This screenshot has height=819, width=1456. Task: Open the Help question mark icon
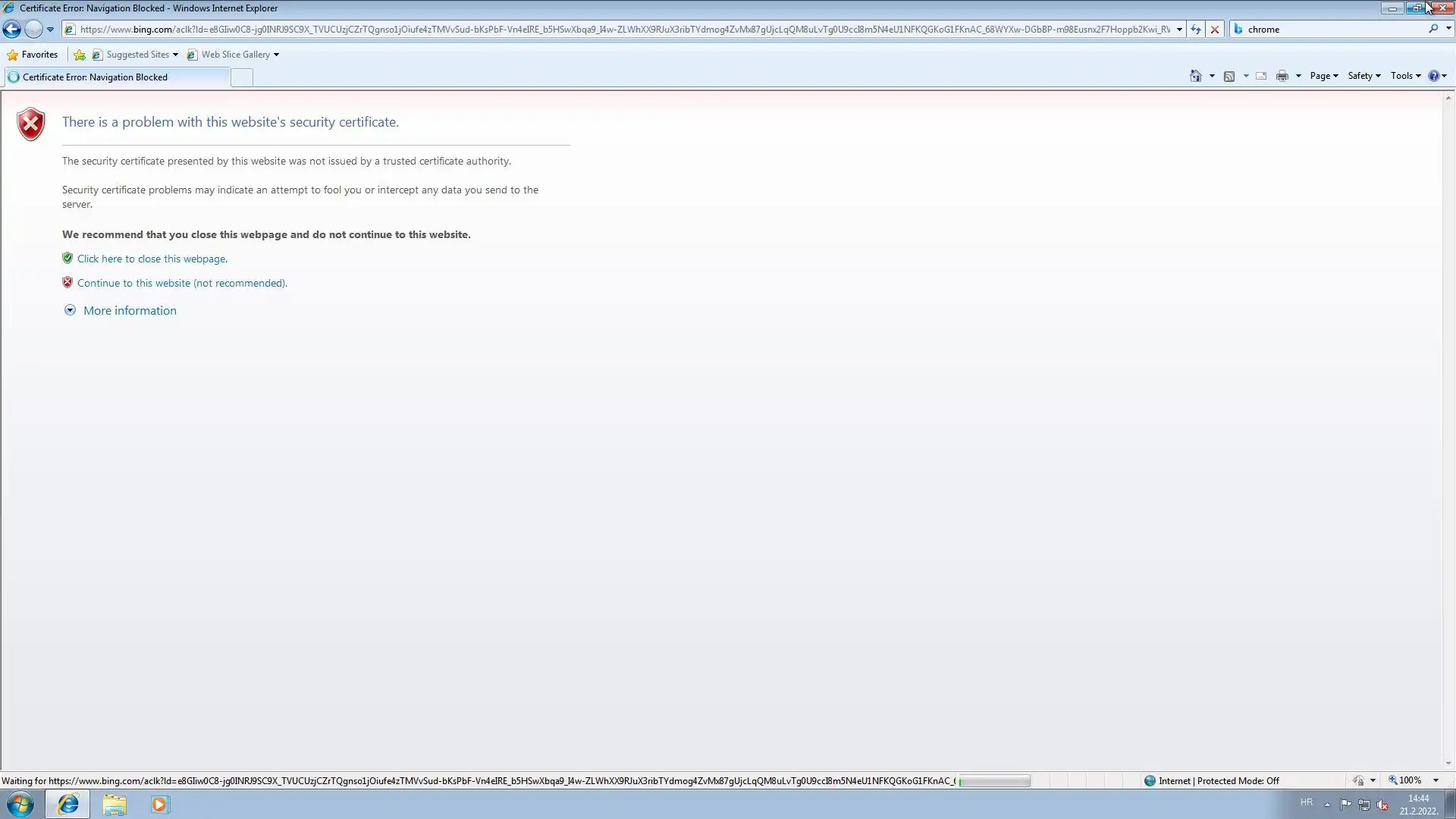click(x=1433, y=76)
